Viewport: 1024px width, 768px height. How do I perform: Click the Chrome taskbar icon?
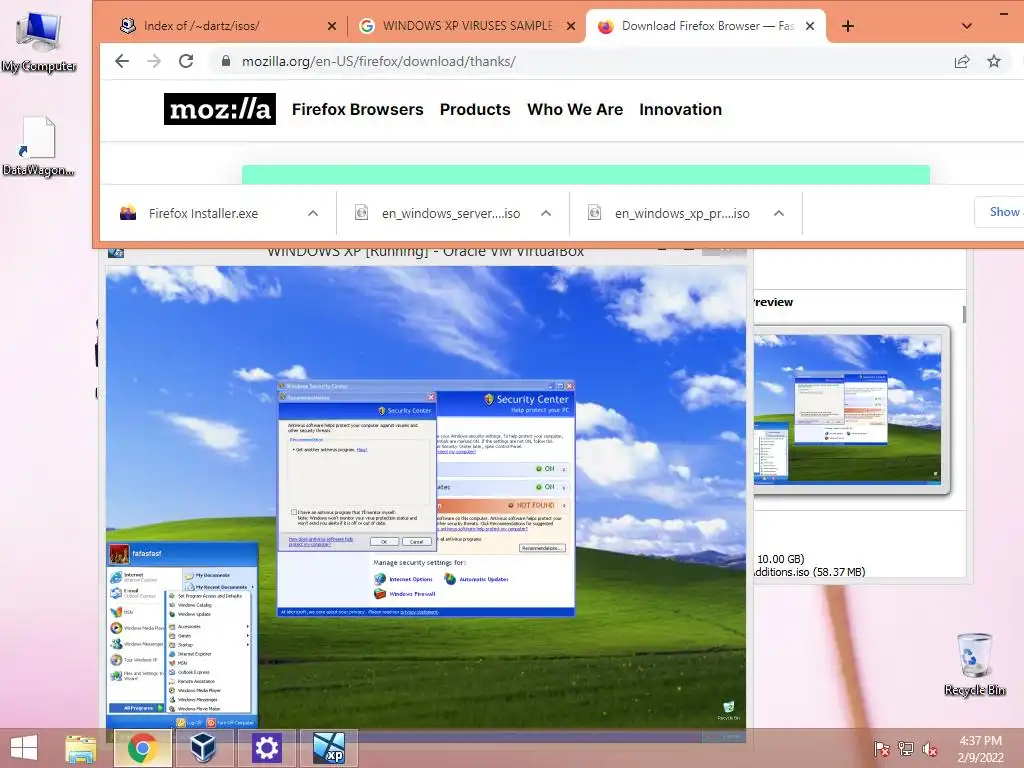coord(143,748)
